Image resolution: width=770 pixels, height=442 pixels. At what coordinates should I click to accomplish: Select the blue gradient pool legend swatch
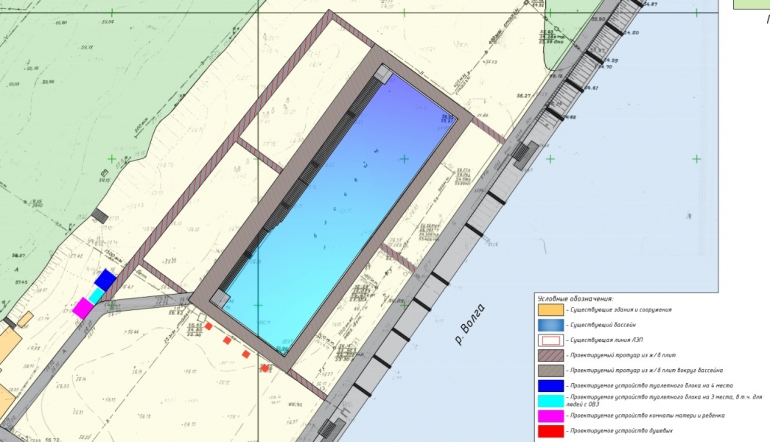point(550,325)
